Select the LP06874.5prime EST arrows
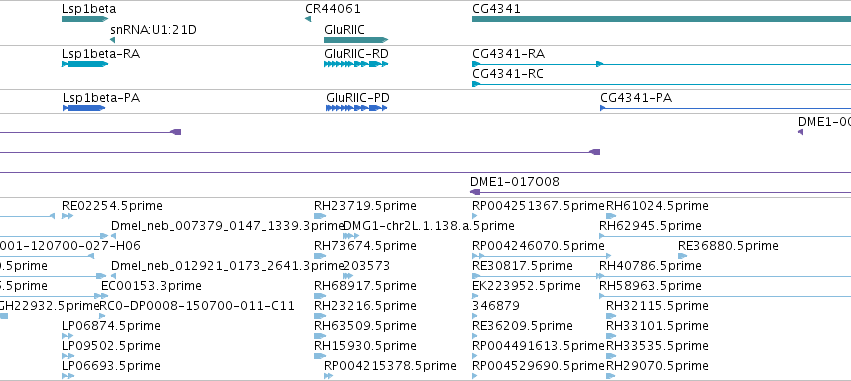Viewport: 851px width, 381px height. click(68, 336)
